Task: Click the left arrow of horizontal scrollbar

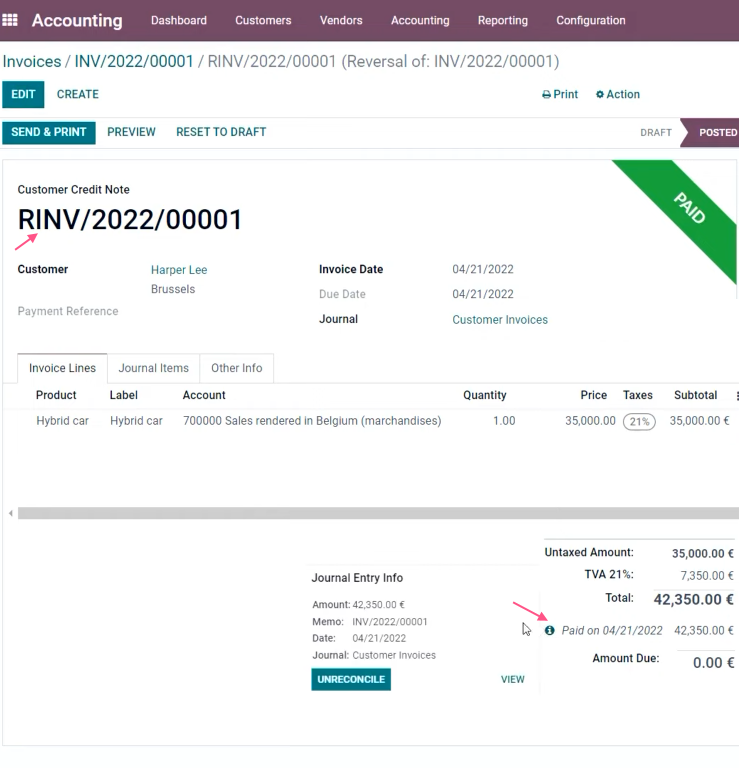Action: 10,513
